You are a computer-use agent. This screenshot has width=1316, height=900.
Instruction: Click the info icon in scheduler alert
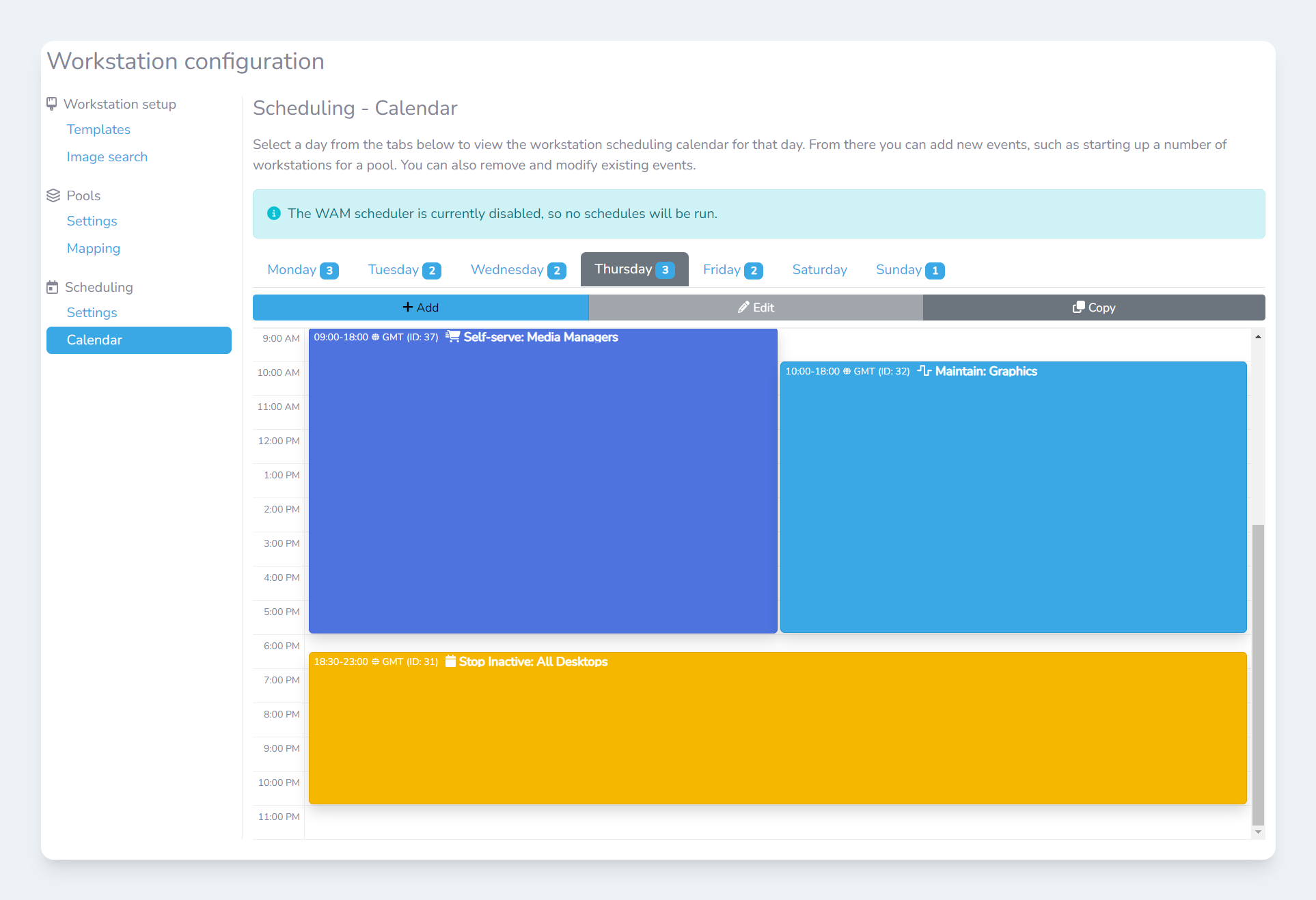[x=274, y=213]
